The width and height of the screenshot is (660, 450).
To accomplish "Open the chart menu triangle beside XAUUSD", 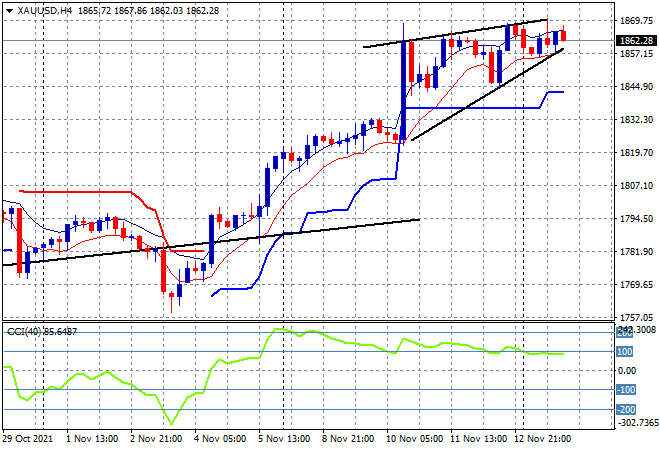I will [9, 11].
